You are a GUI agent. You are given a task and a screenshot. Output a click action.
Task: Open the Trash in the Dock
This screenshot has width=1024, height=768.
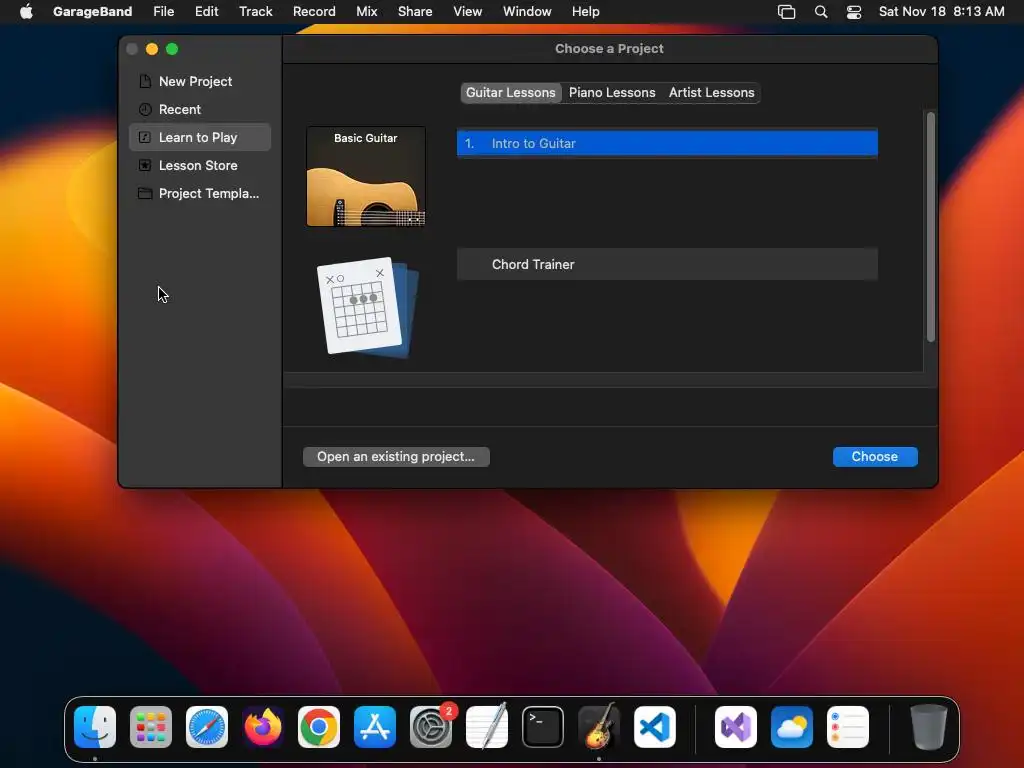click(x=929, y=727)
